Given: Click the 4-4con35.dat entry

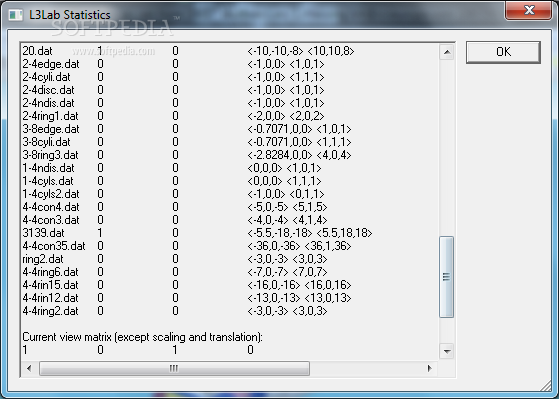Looking at the screenshot, I should point(54,246).
